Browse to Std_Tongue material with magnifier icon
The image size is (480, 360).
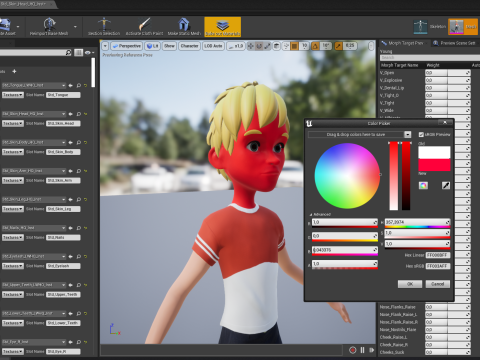[x=79, y=85]
